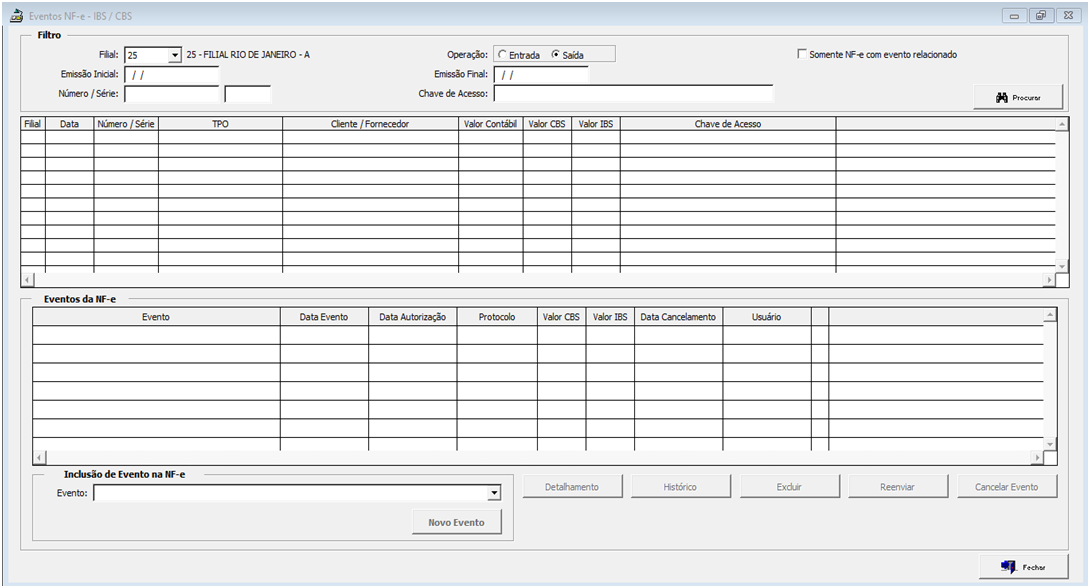
Task: Enable Somente NF-e com evento relacionado checkbox
Action: tap(802, 54)
